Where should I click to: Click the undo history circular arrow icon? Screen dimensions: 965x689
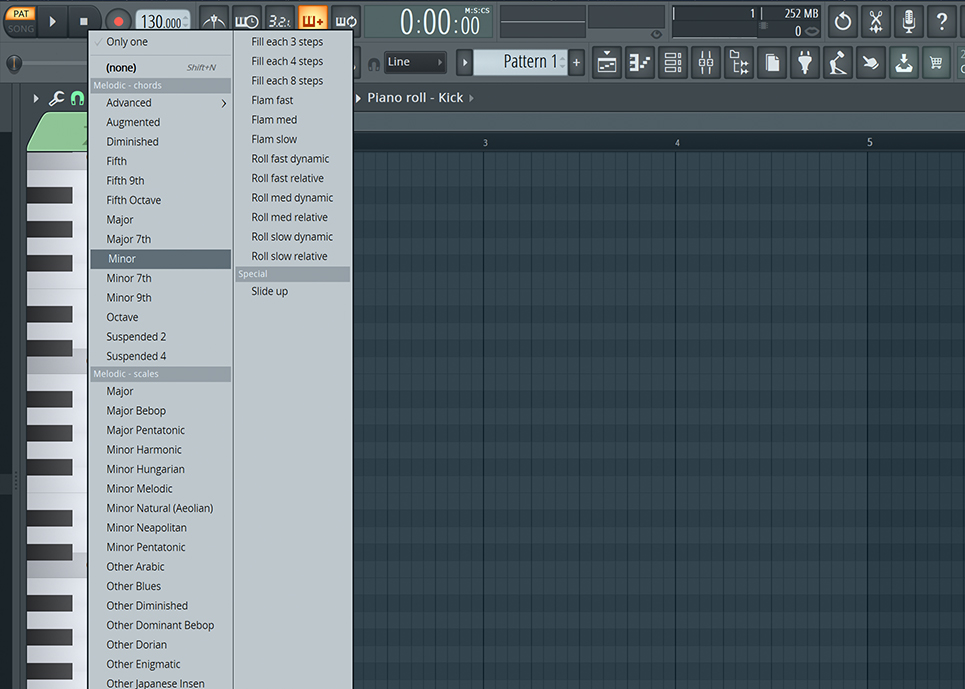[843, 20]
